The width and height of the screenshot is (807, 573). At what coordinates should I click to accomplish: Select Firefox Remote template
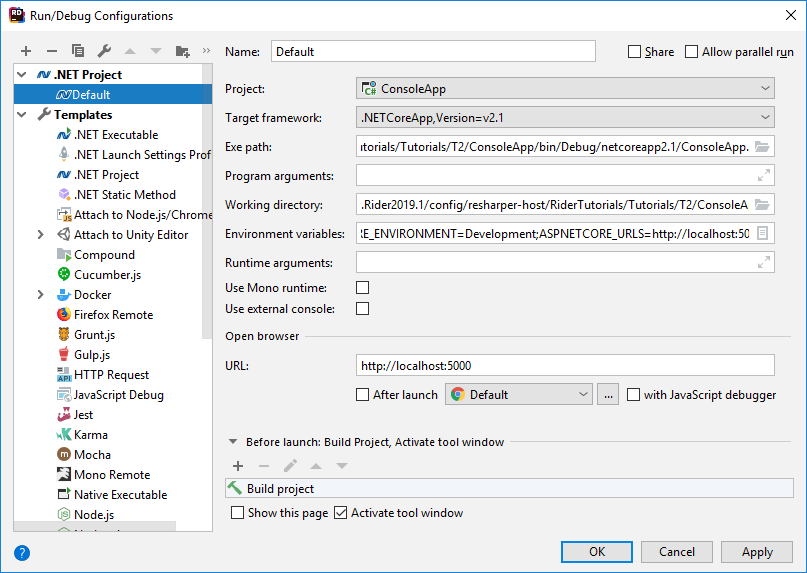105,315
